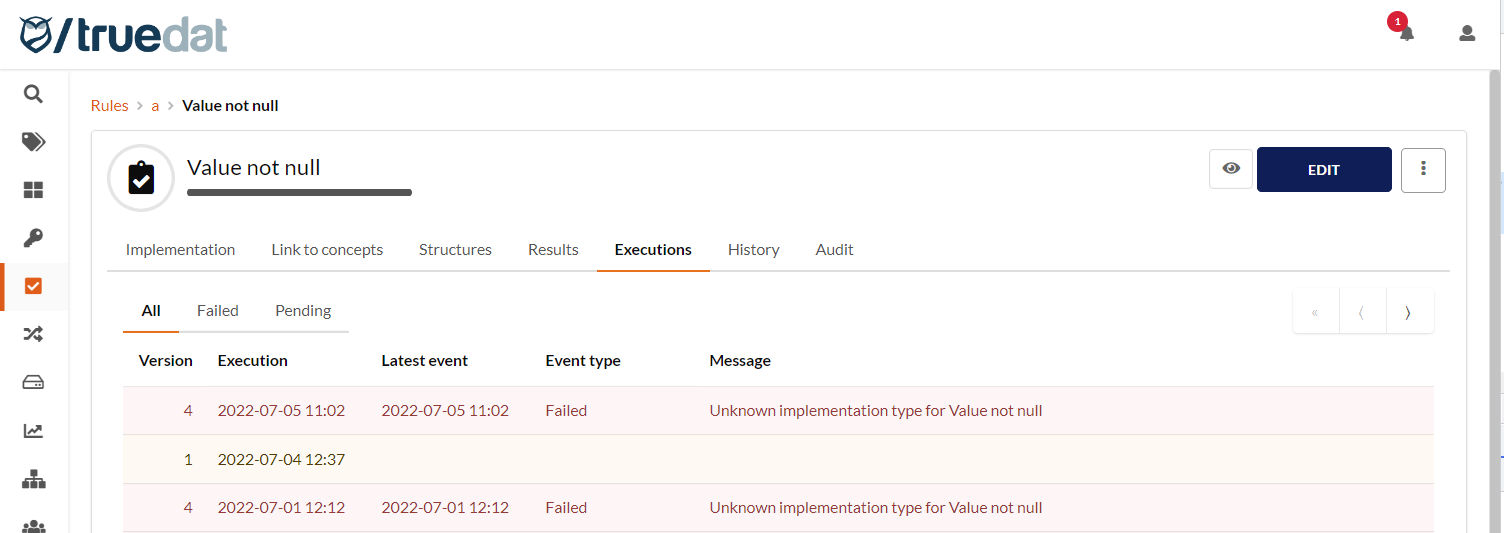The width and height of the screenshot is (1504, 533).
Task: Toggle the eye visibility button
Action: pyautogui.click(x=1231, y=169)
